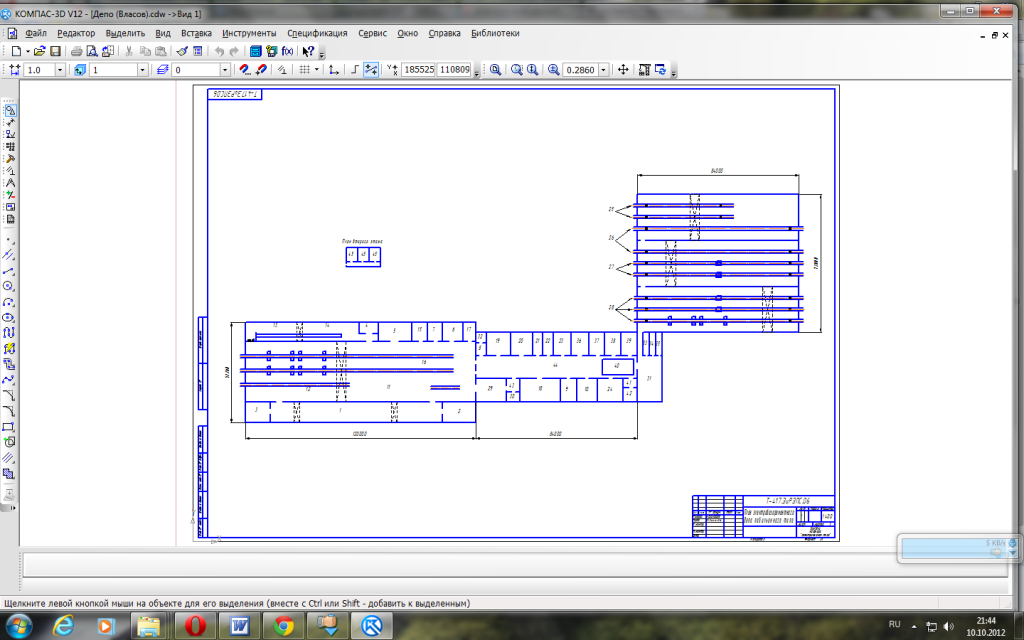Open the Вставка menu
This screenshot has width=1024, height=640.
[x=196, y=33]
